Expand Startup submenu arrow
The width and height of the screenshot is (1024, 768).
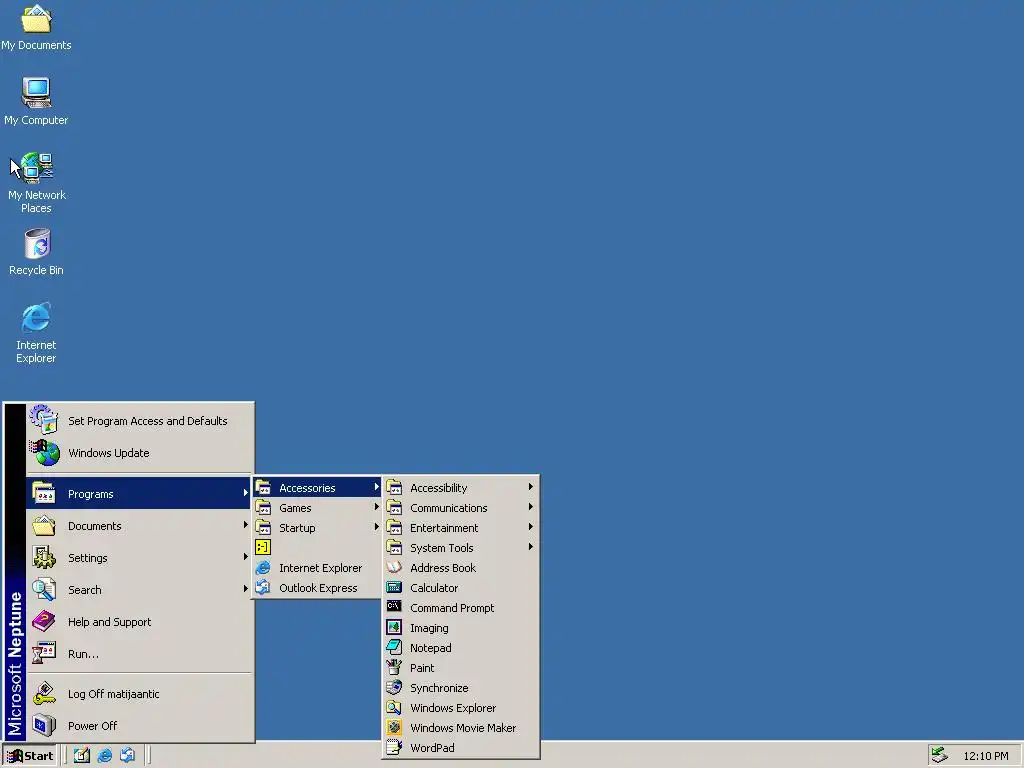click(376, 527)
